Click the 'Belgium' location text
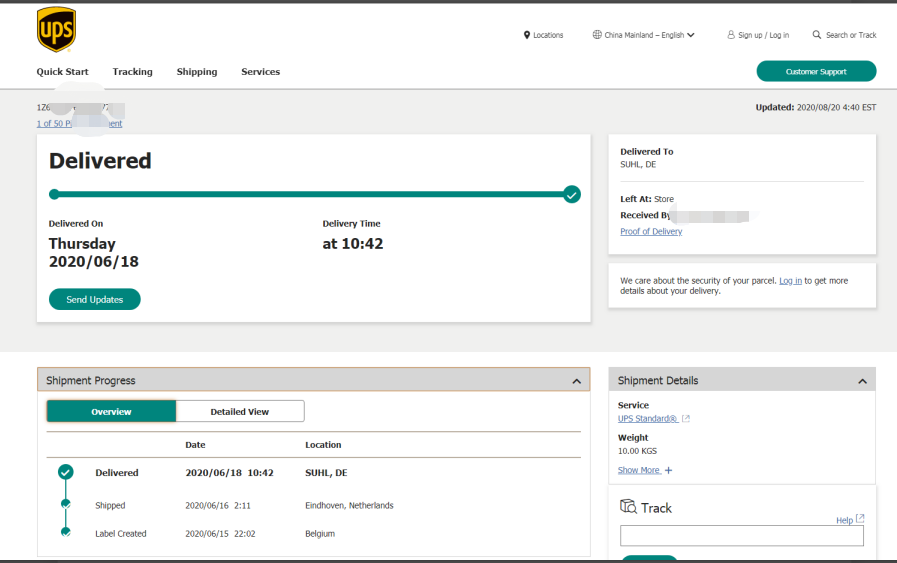 tap(320, 533)
